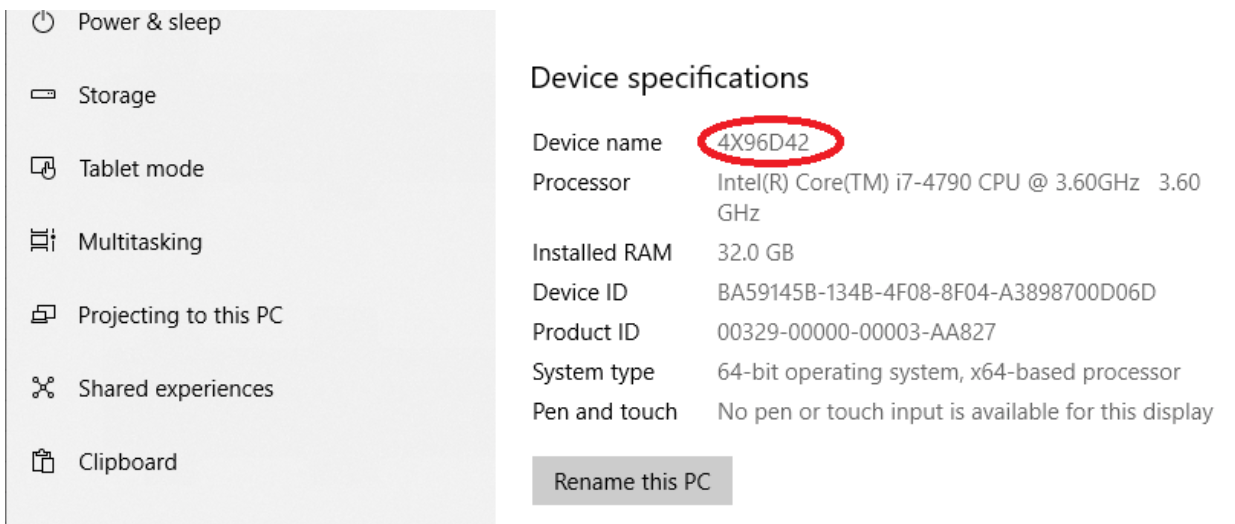
Task: Click the Tablet mode icon
Action: 42,169
